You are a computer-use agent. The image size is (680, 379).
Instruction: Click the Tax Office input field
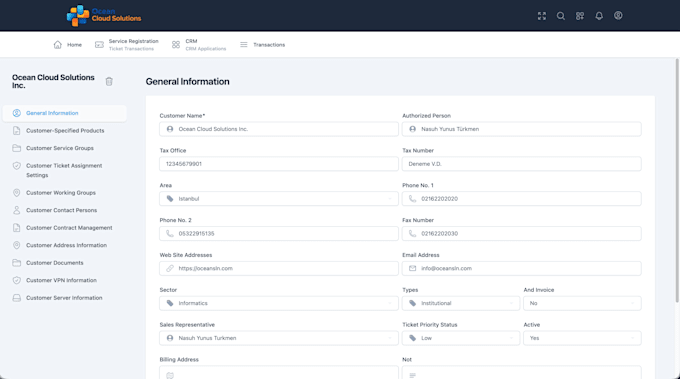279,164
